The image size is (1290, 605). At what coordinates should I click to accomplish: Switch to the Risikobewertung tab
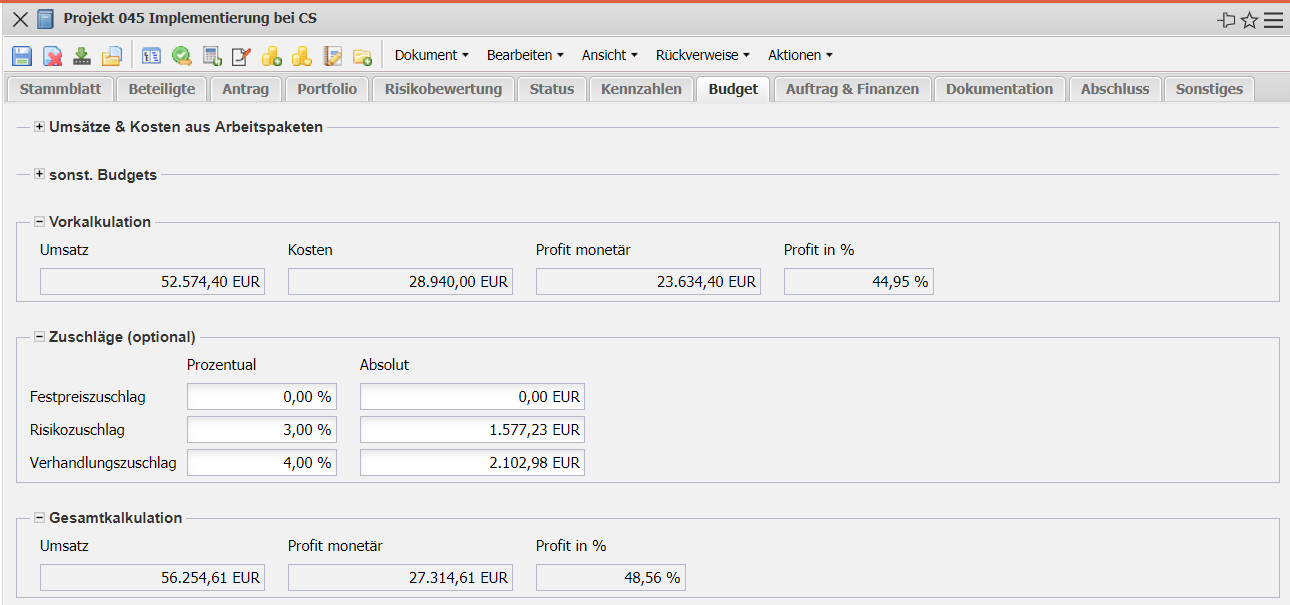pyautogui.click(x=443, y=89)
